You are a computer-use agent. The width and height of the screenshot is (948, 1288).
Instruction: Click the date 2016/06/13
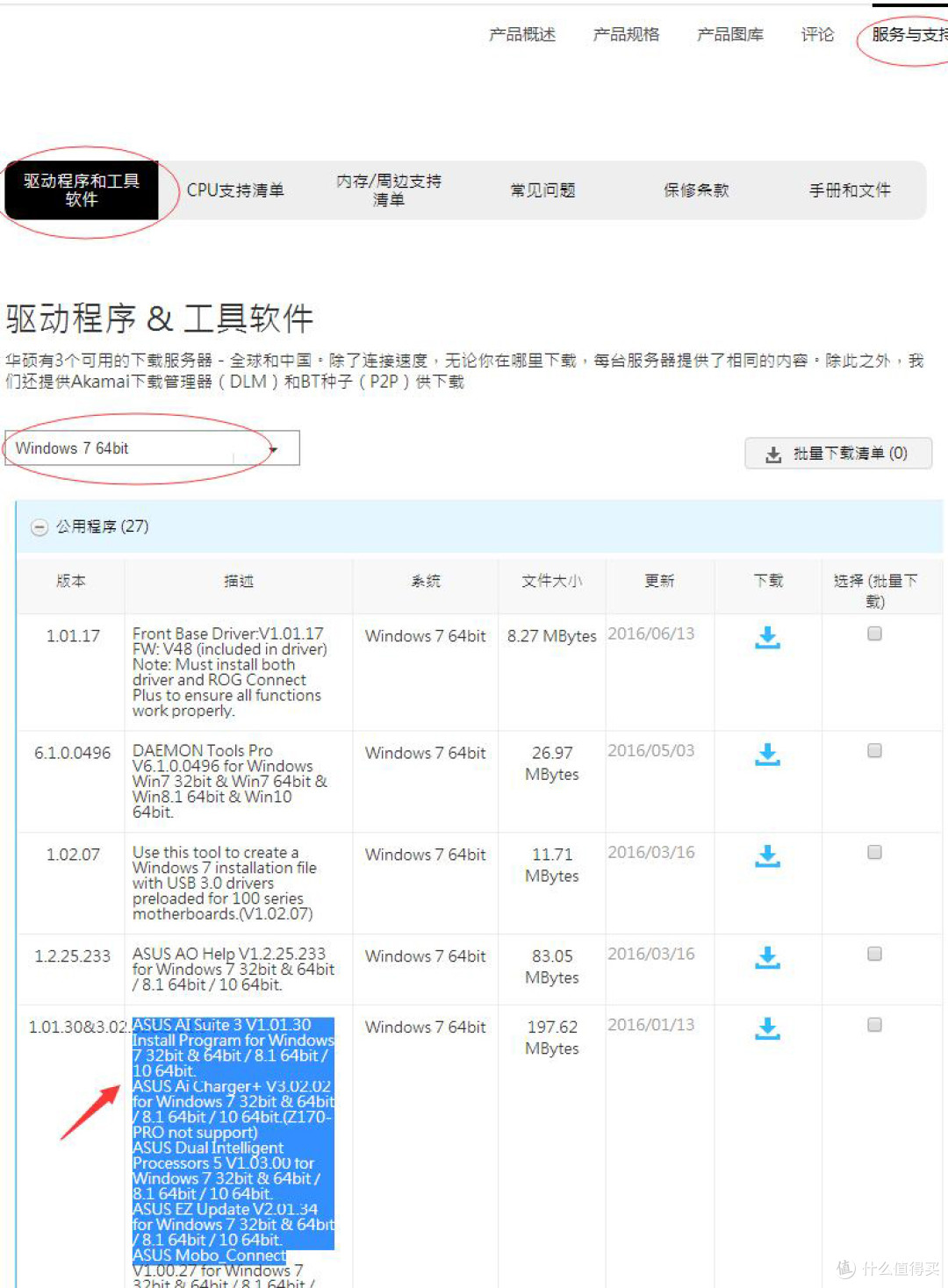(651, 633)
